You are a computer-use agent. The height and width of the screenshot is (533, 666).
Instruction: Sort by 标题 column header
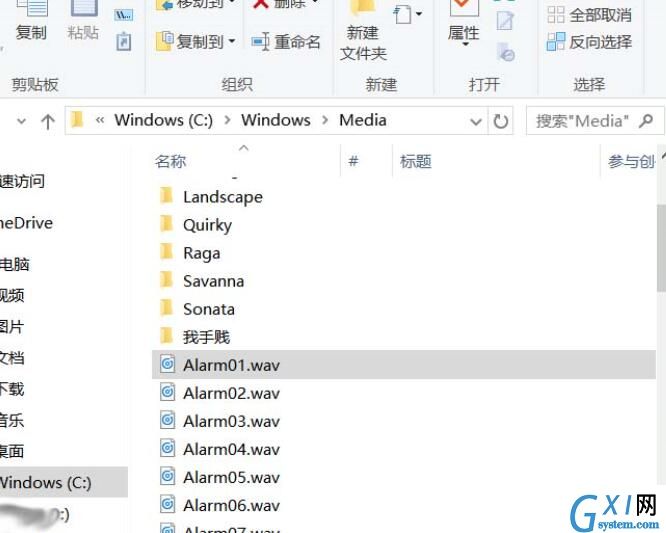point(416,161)
